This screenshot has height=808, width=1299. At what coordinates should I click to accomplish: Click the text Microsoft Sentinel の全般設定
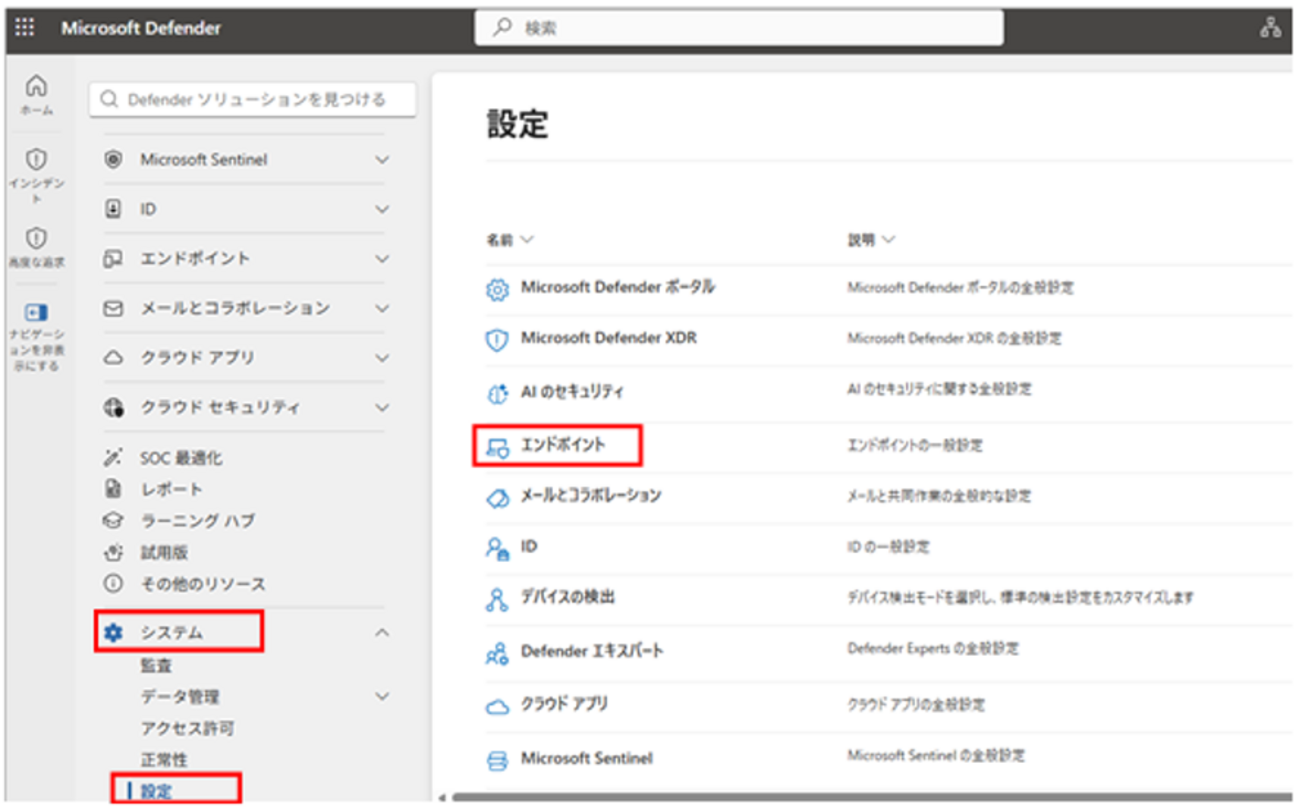(936, 756)
